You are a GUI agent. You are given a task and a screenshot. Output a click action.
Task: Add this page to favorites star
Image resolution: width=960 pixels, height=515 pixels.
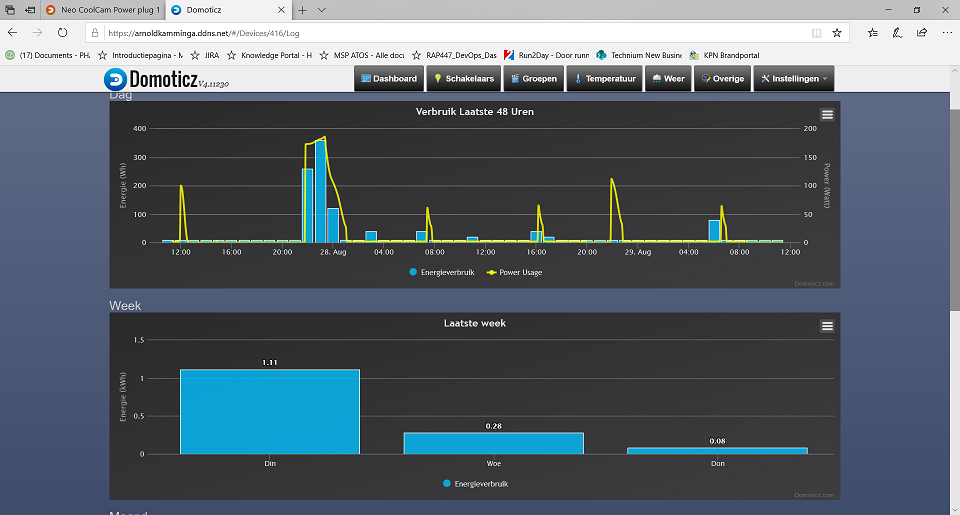(x=837, y=33)
